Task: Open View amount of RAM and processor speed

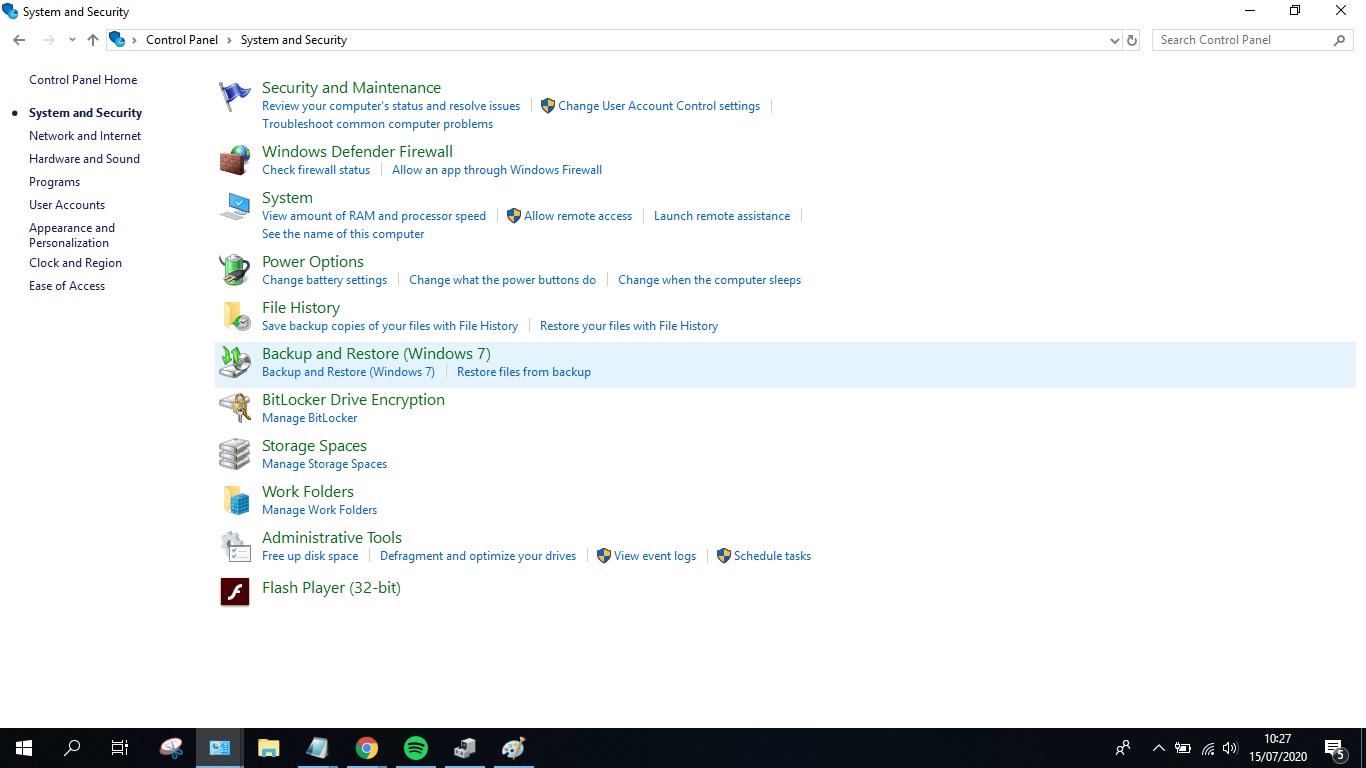Action: tap(374, 216)
